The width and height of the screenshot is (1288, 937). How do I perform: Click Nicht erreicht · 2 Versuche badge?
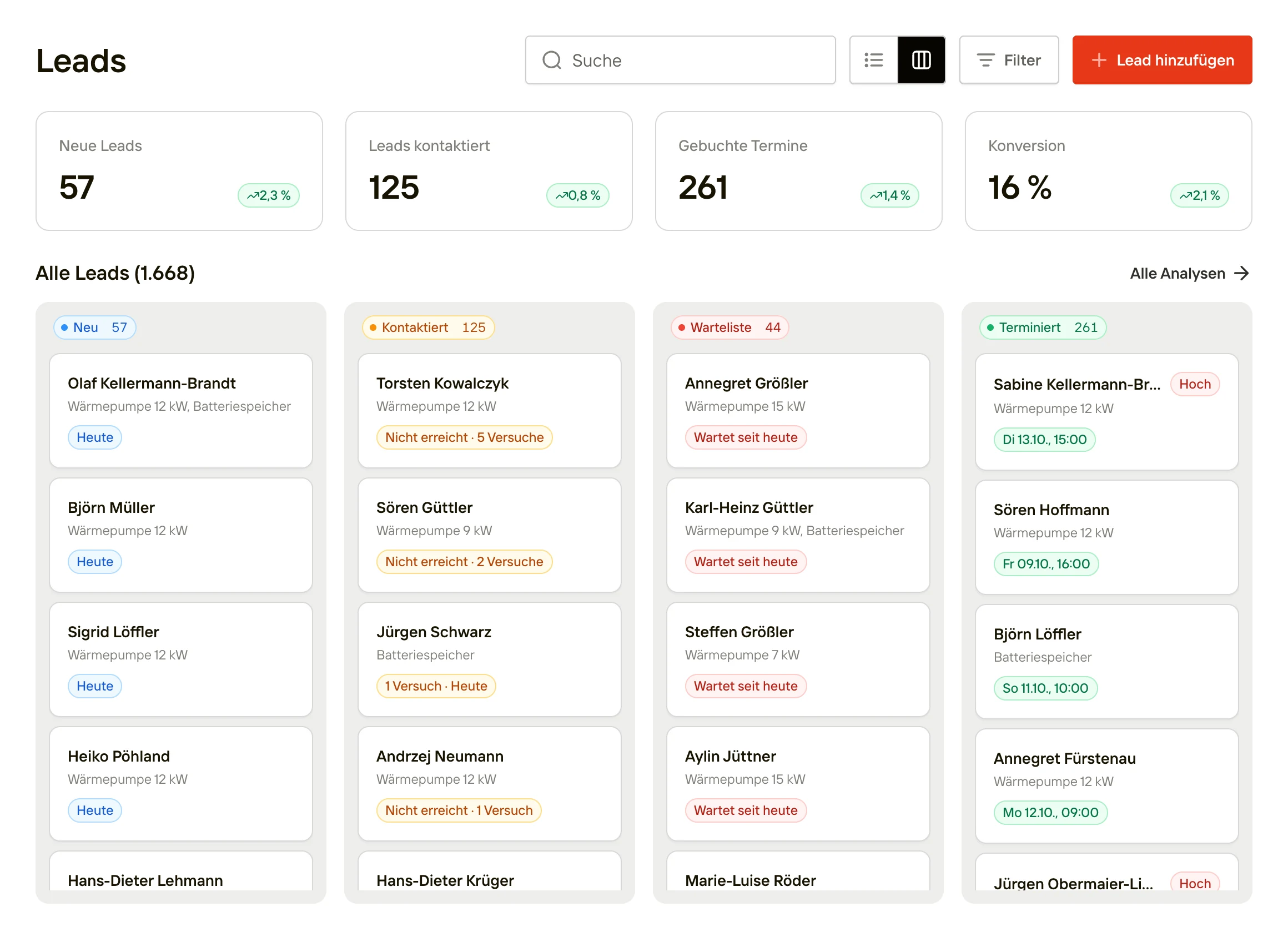(464, 562)
